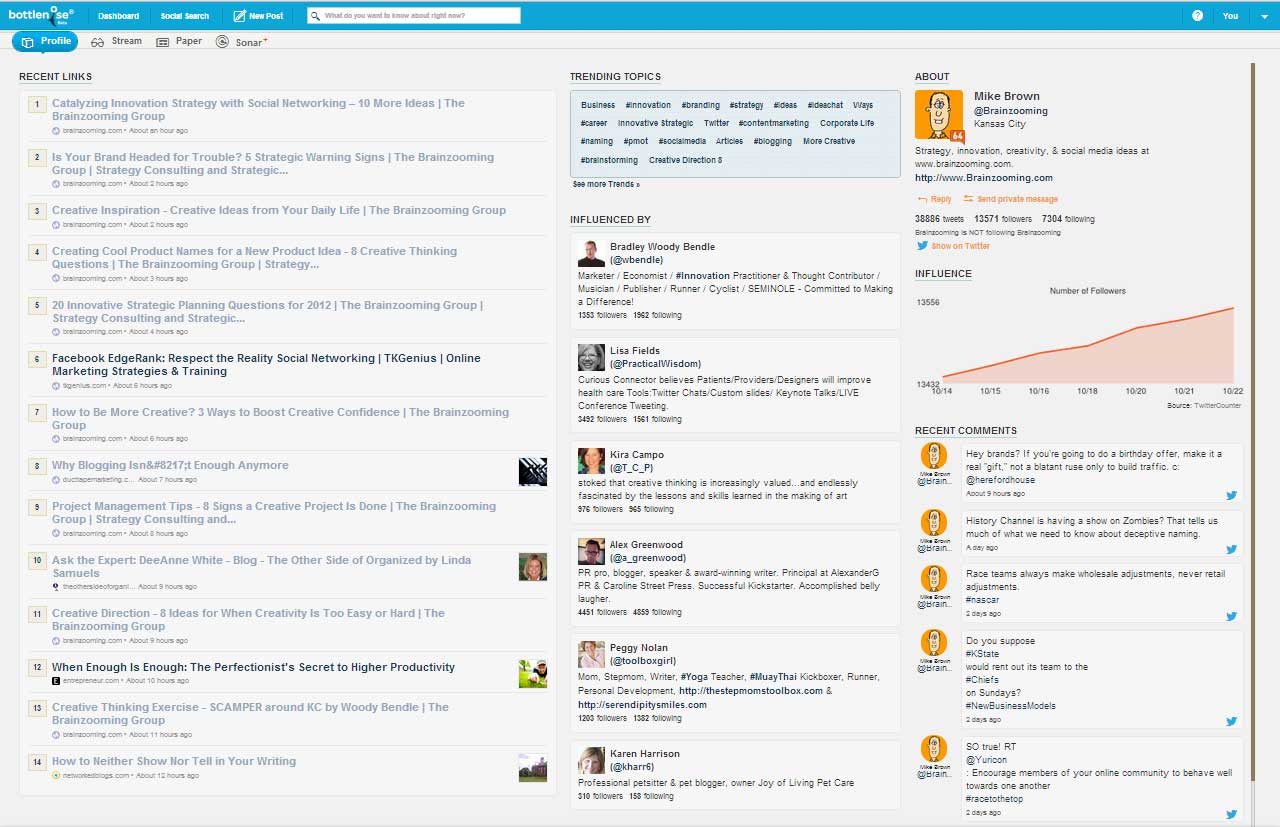This screenshot has width=1280, height=827.
Task: Go to Dashboard in top bar
Action: [119, 16]
